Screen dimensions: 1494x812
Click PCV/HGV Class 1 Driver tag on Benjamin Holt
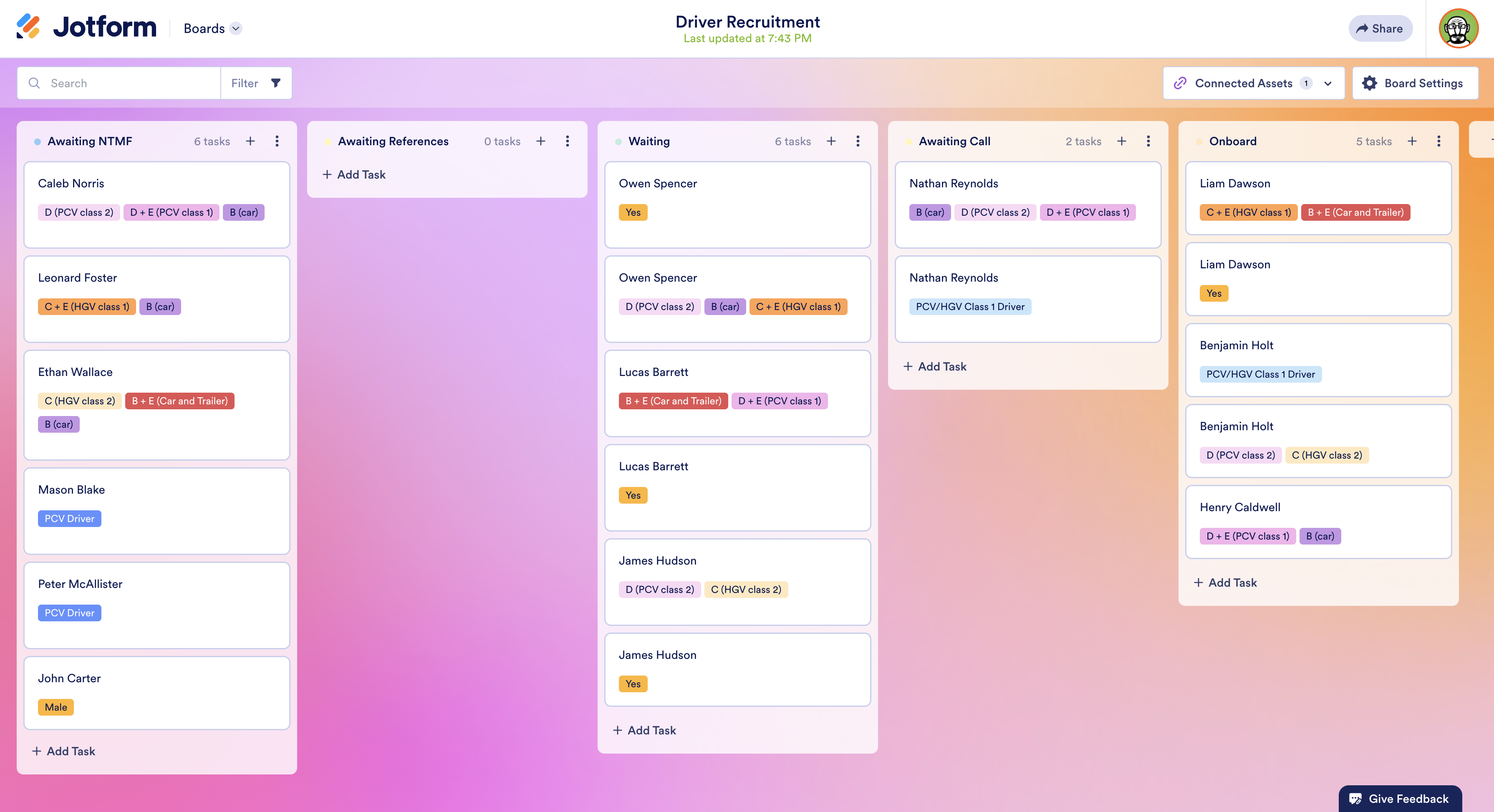(1260, 374)
